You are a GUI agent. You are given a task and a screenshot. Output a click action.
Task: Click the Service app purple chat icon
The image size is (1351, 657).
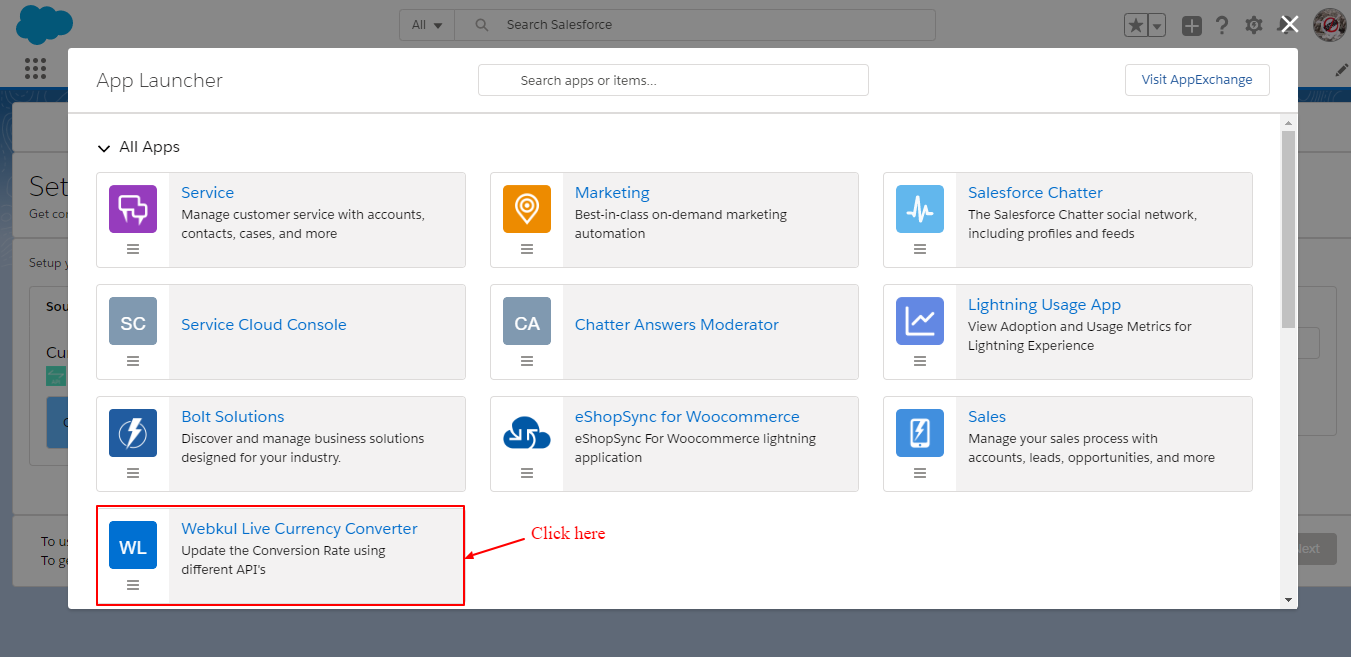click(x=133, y=209)
